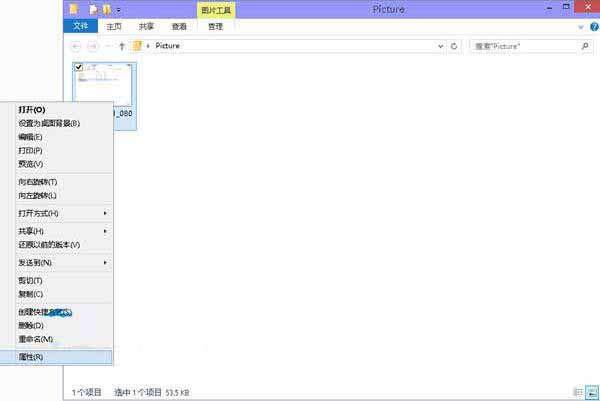Switch to large thumbnails view icon

pyautogui.click(x=590, y=391)
